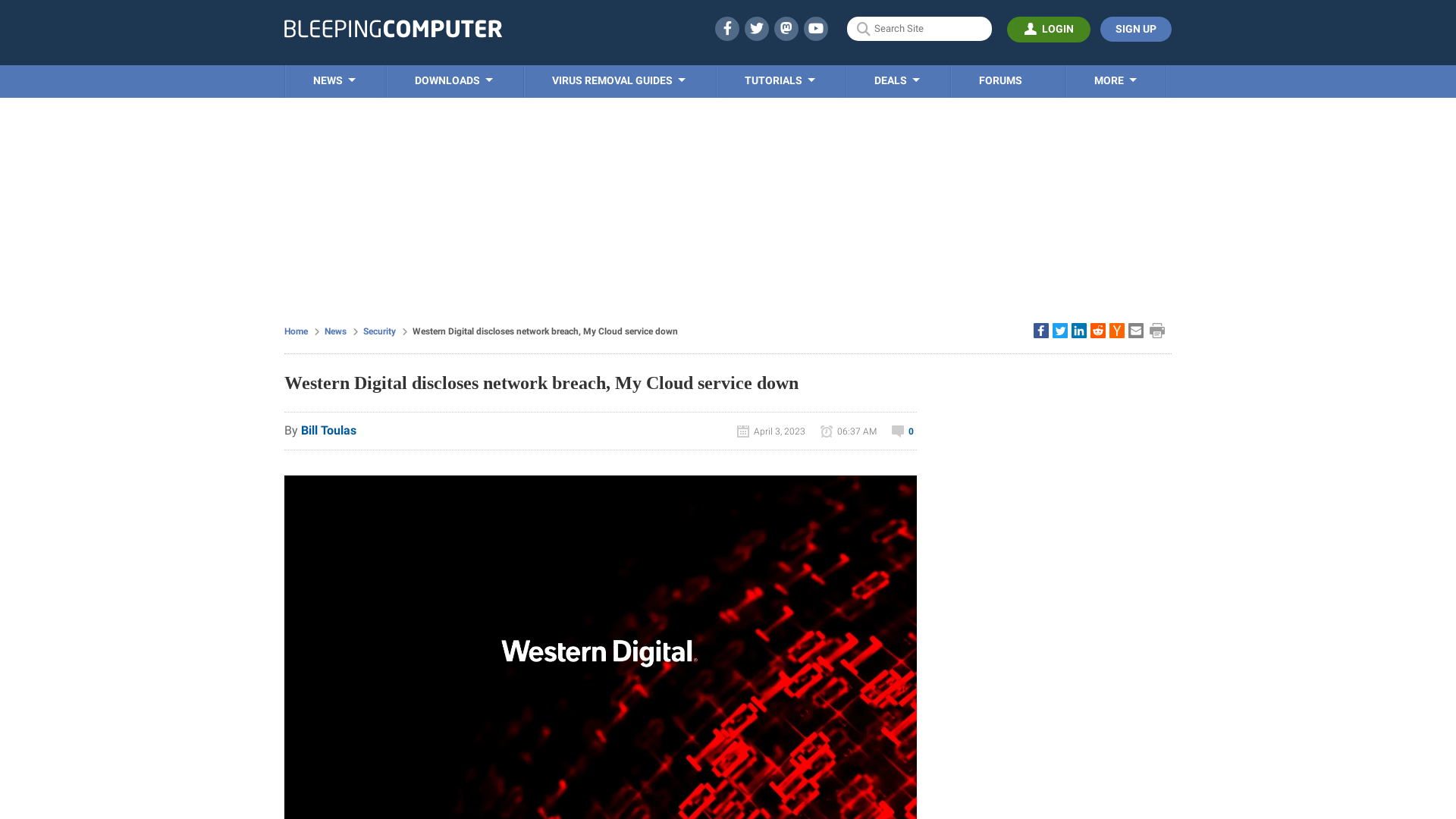This screenshot has height=819, width=1456.
Task: Click the Yahoo share icon
Action: pos(1116,331)
